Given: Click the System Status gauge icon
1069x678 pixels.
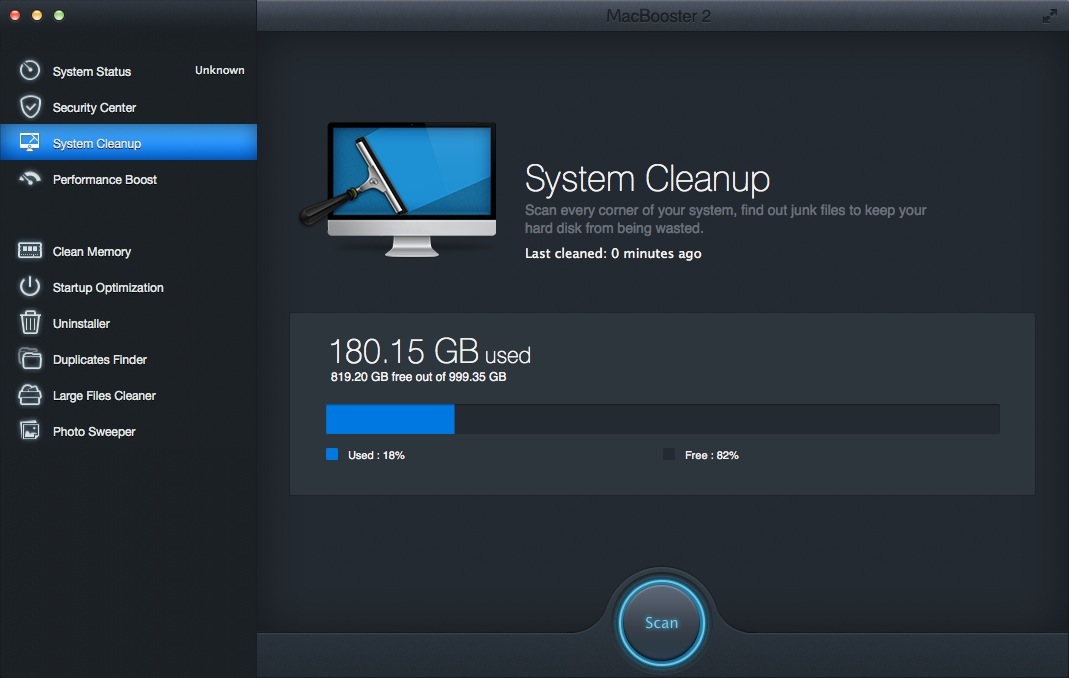Looking at the screenshot, I should coord(30,71).
